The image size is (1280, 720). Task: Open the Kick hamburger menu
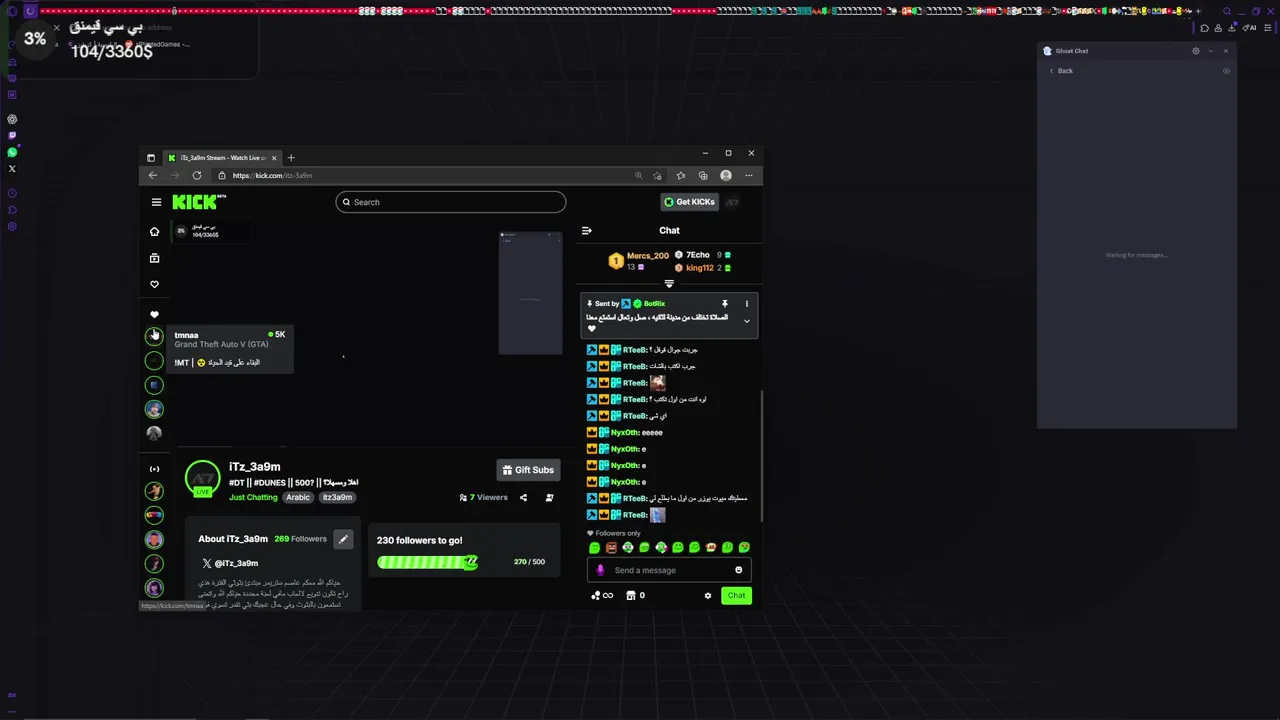[x=156, y=202]
